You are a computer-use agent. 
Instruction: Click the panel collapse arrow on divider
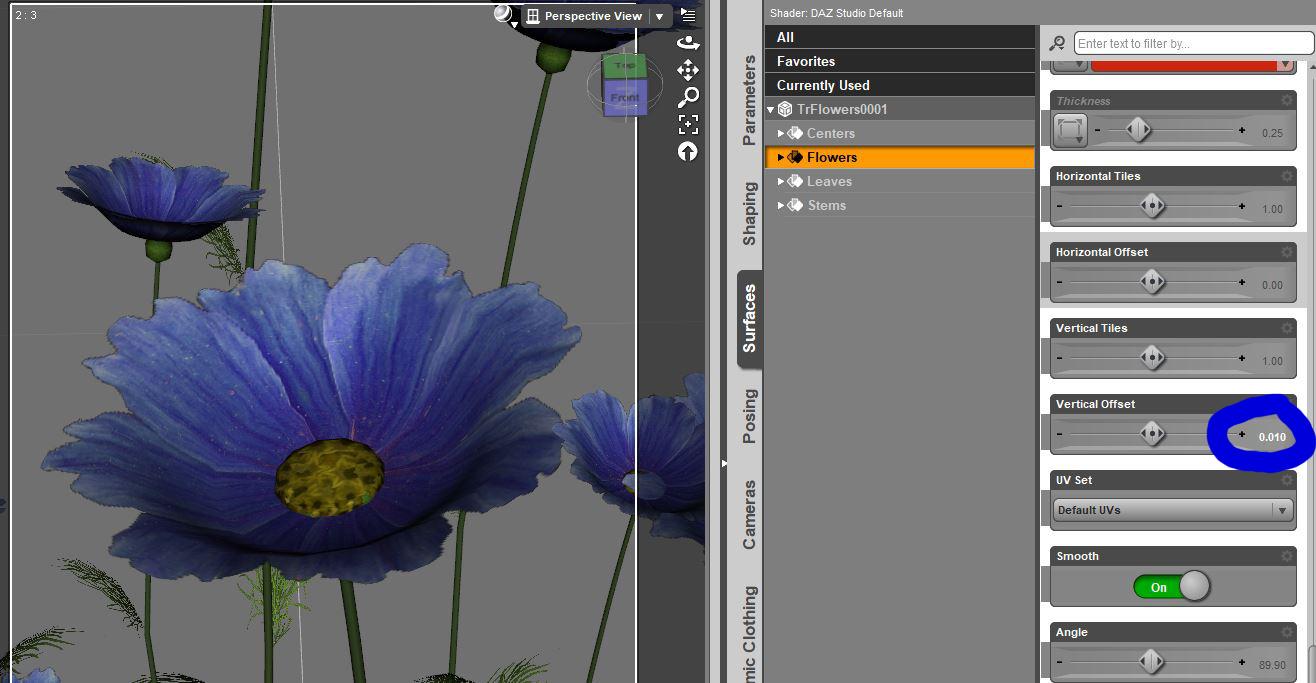(726, 464)
